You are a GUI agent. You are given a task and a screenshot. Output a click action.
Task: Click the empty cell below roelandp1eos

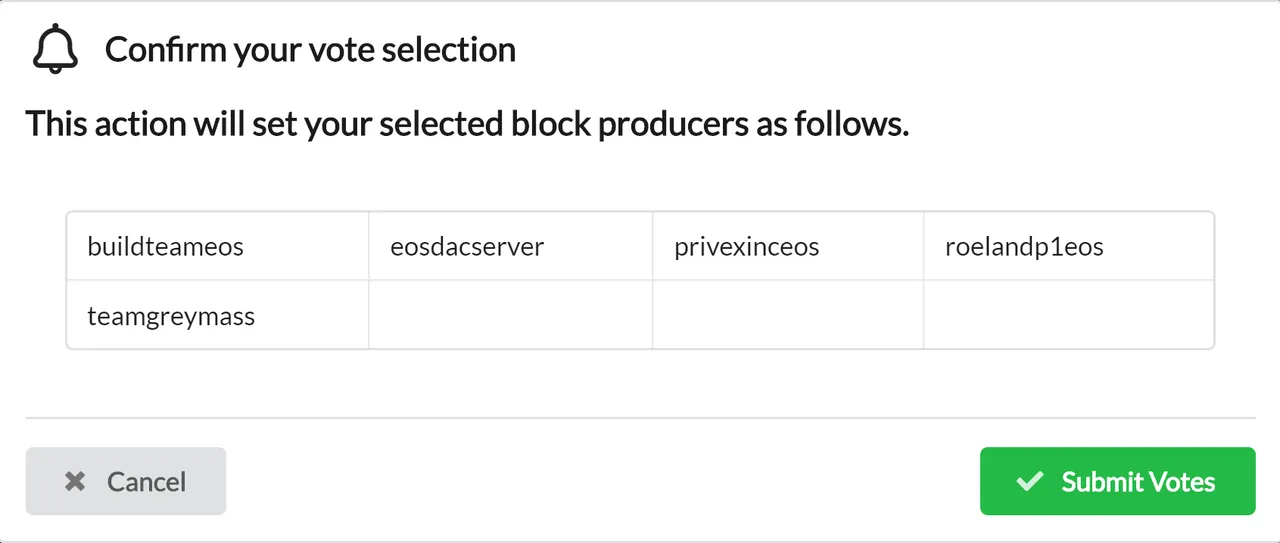click(1069, 315)
